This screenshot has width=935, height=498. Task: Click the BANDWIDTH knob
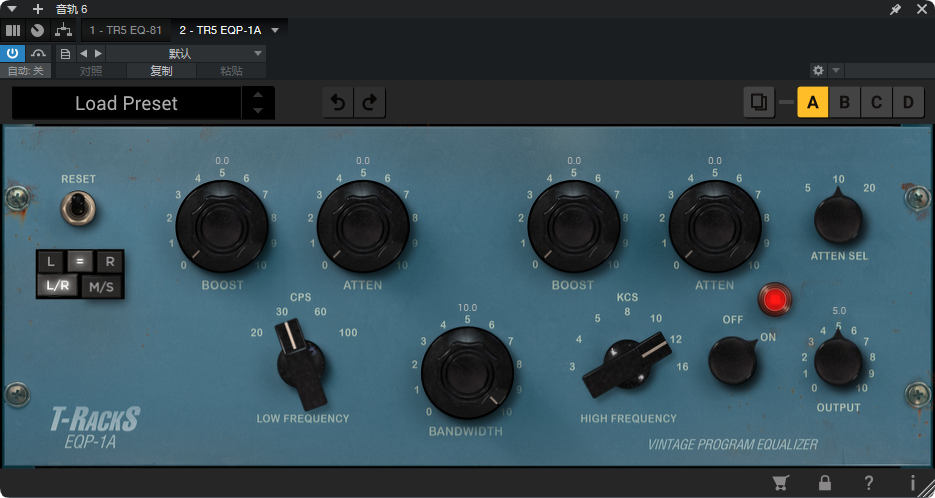[x=467, y=373]
